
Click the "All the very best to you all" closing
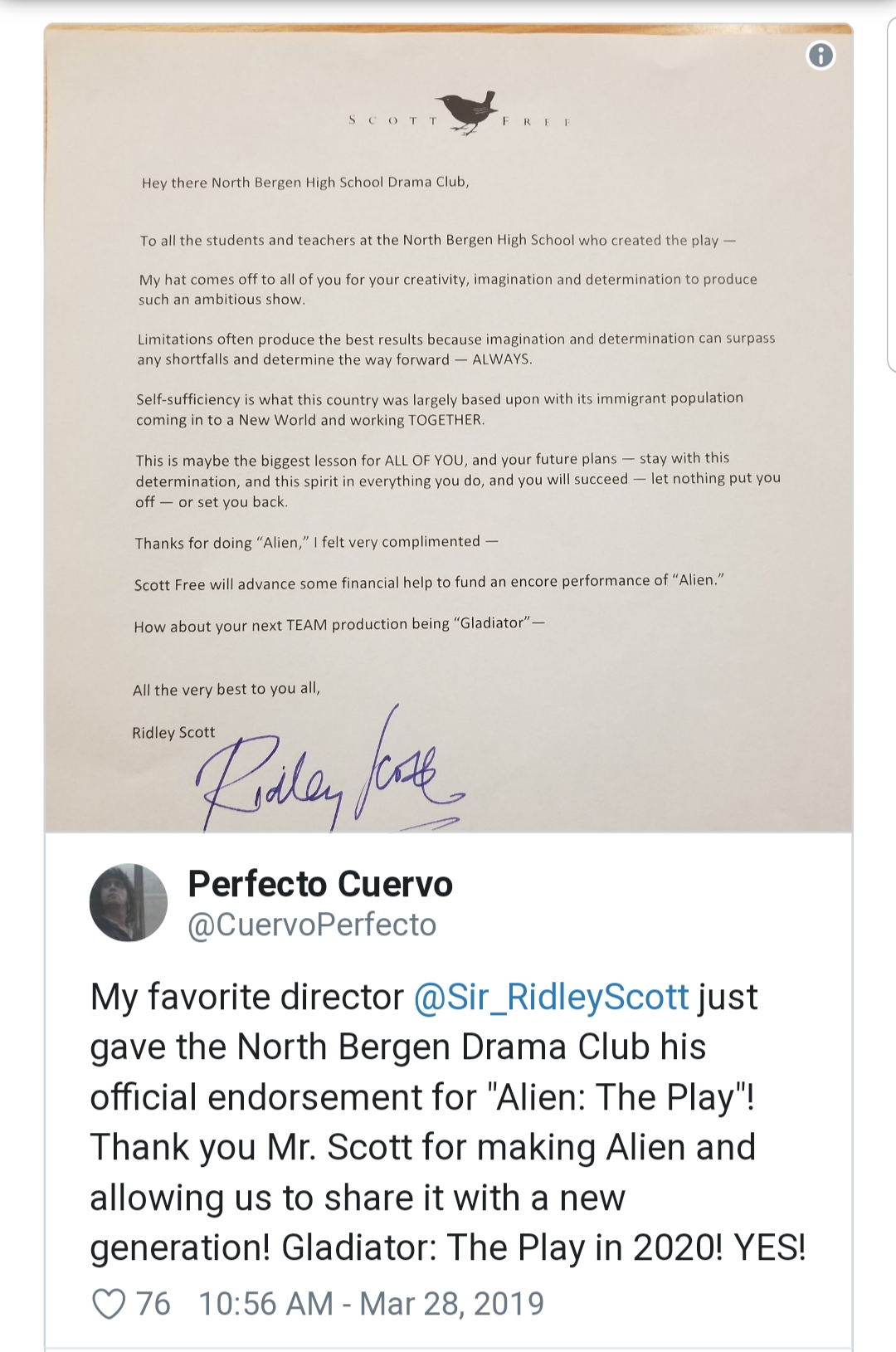(x=226, y=689)
